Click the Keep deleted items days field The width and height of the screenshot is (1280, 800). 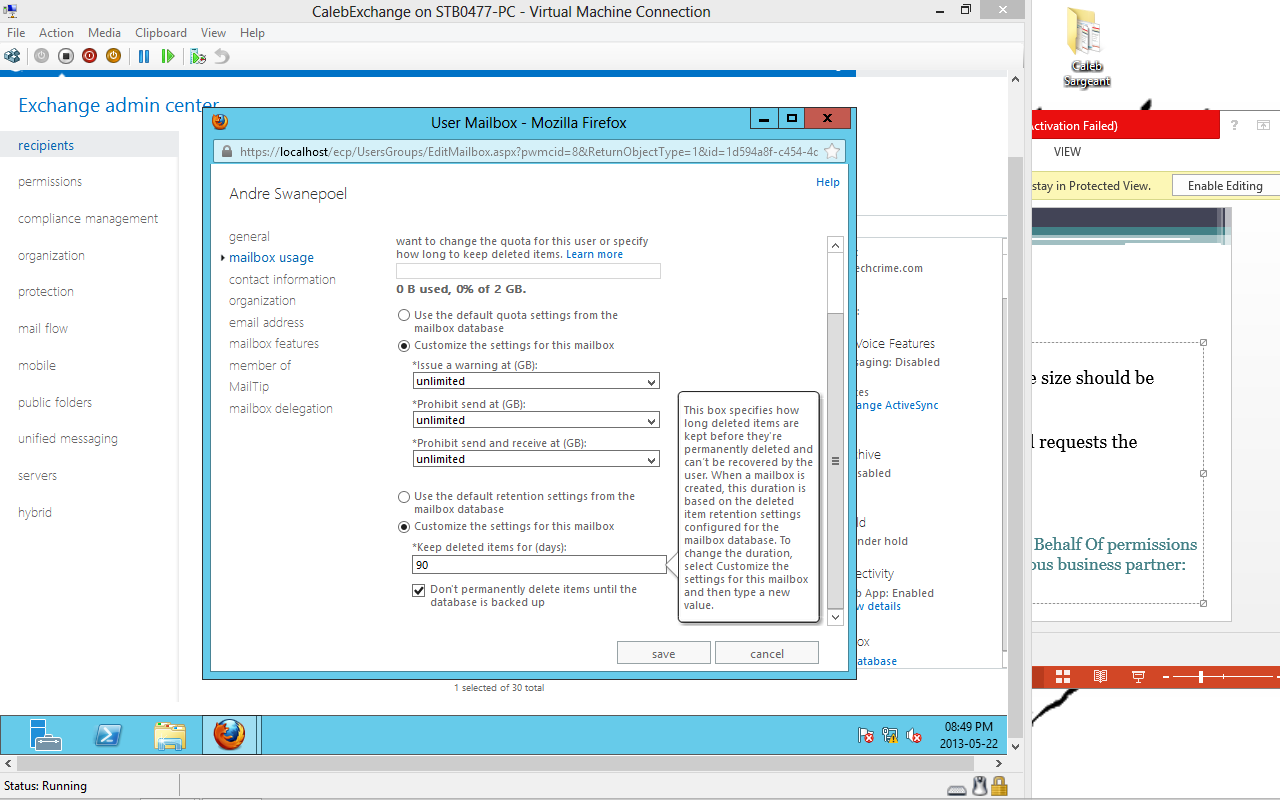click(539, 565)
